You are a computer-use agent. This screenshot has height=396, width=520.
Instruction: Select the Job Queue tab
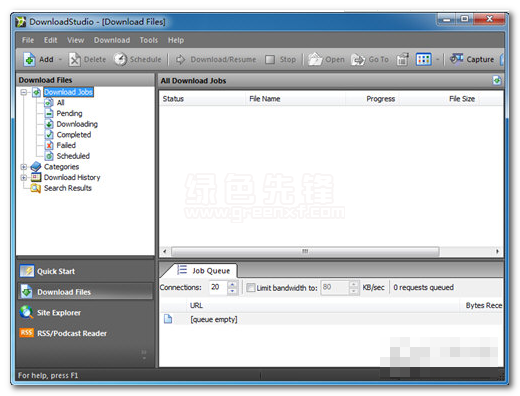[x=204, y=271]
